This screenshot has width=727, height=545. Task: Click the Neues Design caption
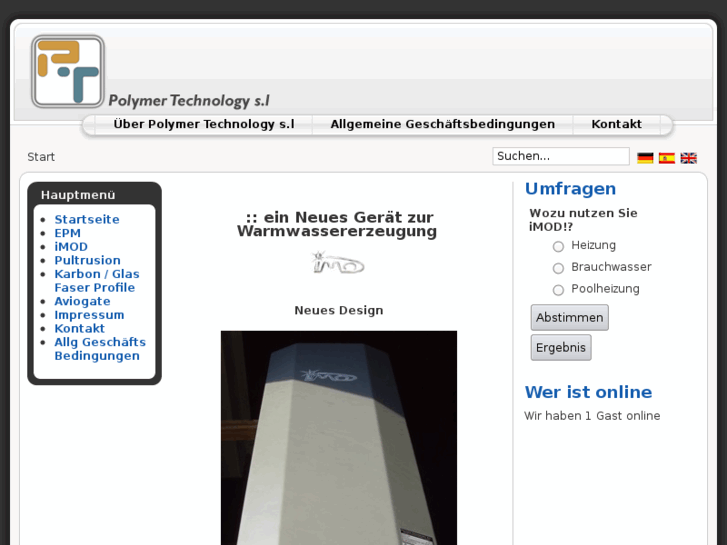coord(339,310)
